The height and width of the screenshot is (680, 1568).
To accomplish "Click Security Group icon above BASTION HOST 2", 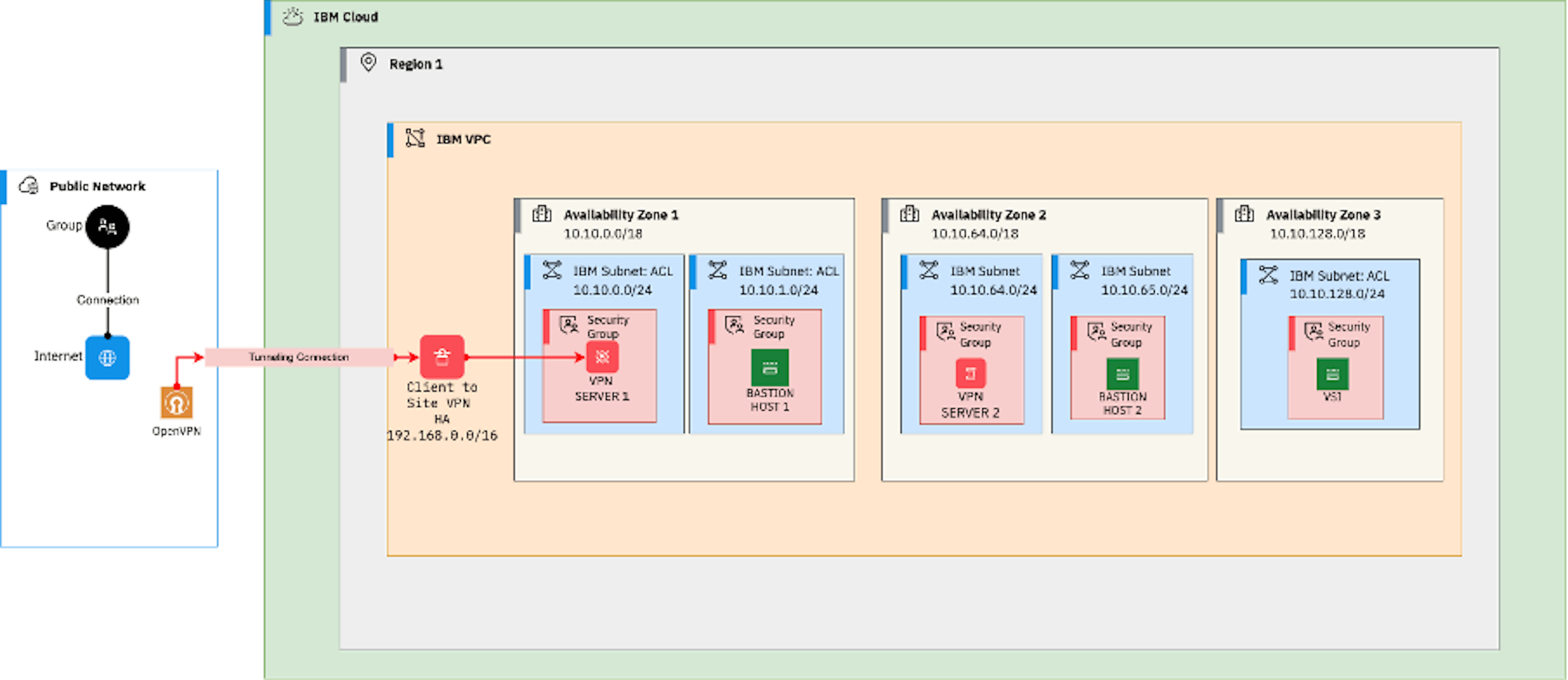I will (x=1097, y=332).
